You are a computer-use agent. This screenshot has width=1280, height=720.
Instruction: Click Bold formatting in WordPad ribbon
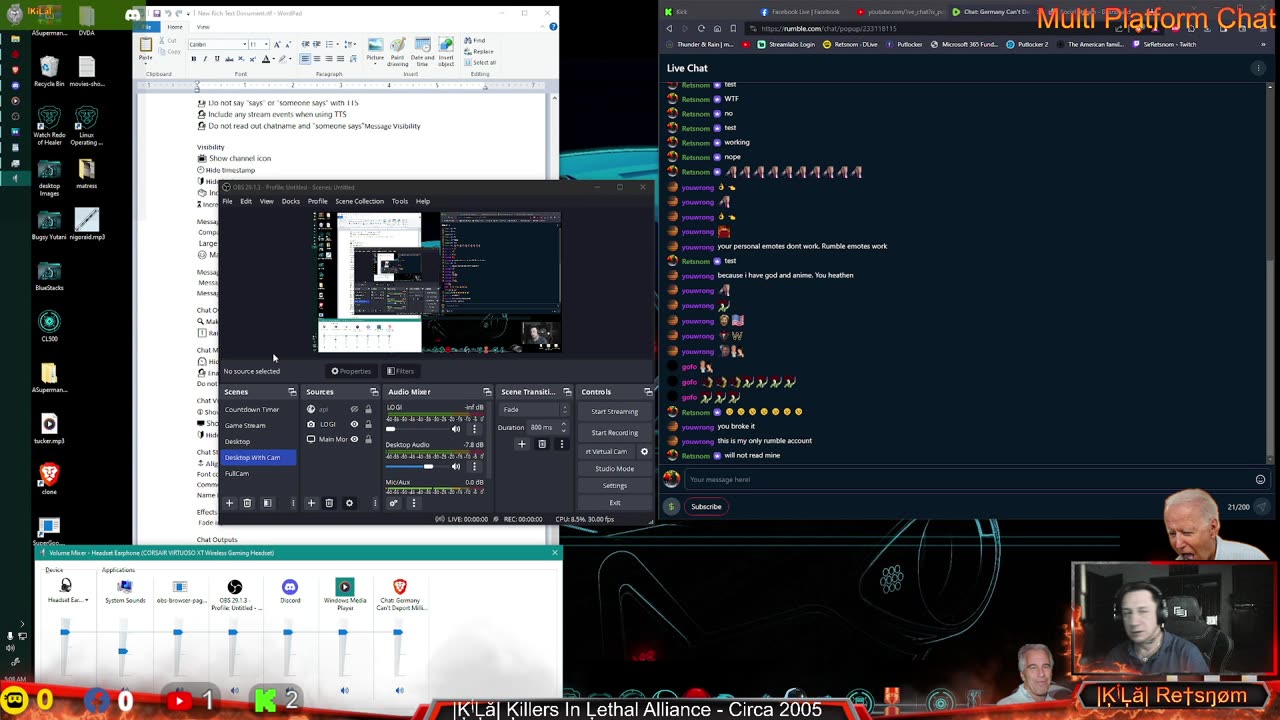tap(193, 59)
